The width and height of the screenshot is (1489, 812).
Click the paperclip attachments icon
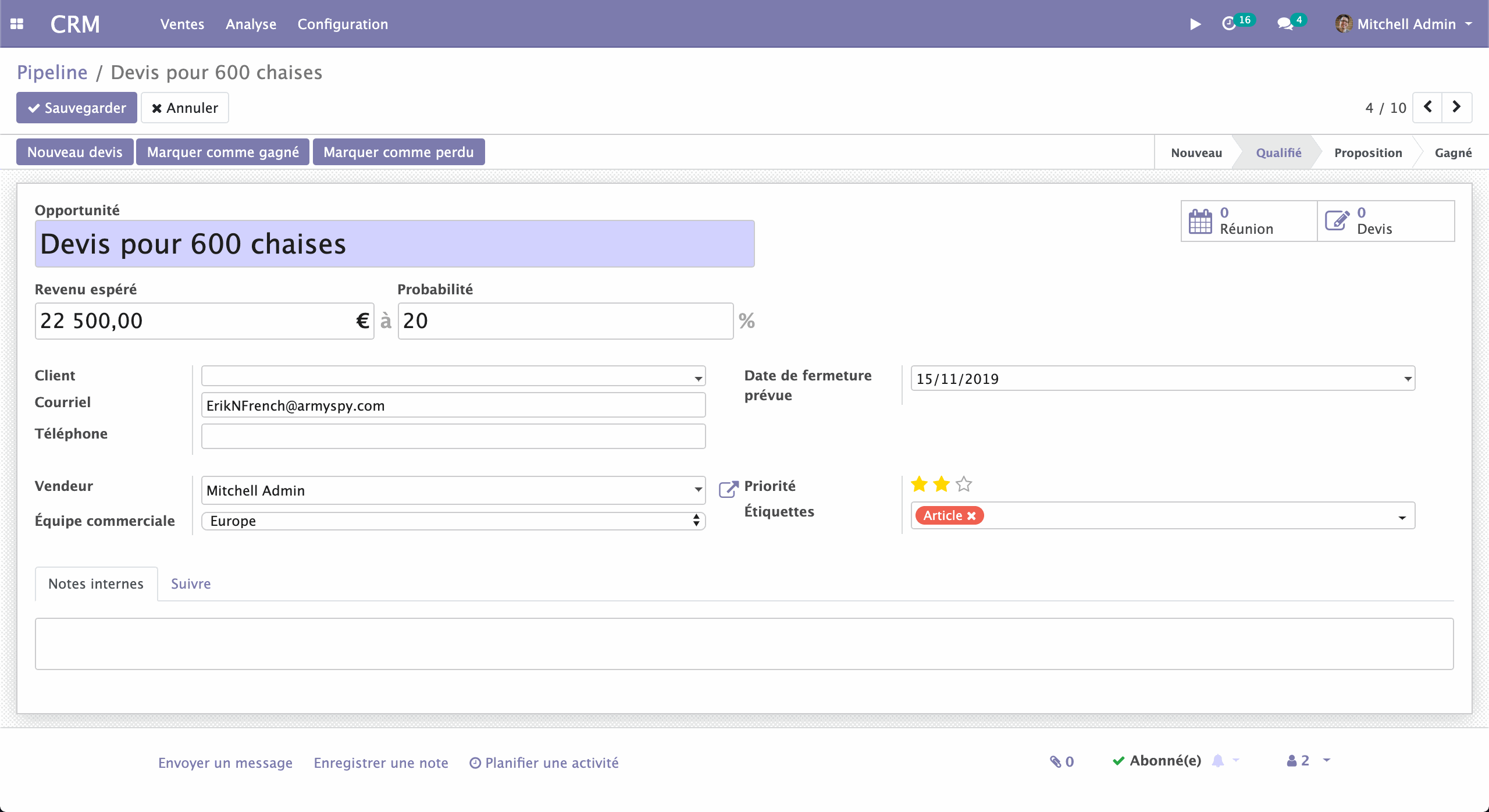pyautogui.click(x=1056, y=761)
